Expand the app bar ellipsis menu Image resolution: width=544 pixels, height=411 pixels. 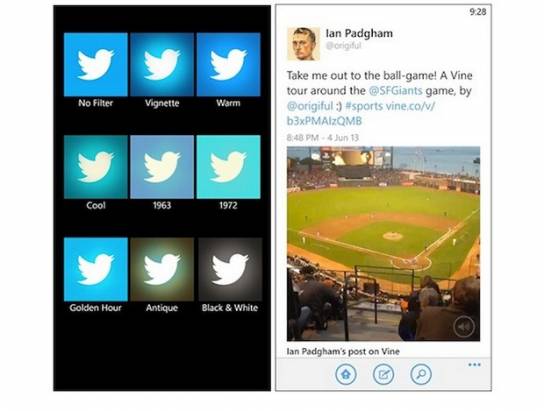coord(474,365)
